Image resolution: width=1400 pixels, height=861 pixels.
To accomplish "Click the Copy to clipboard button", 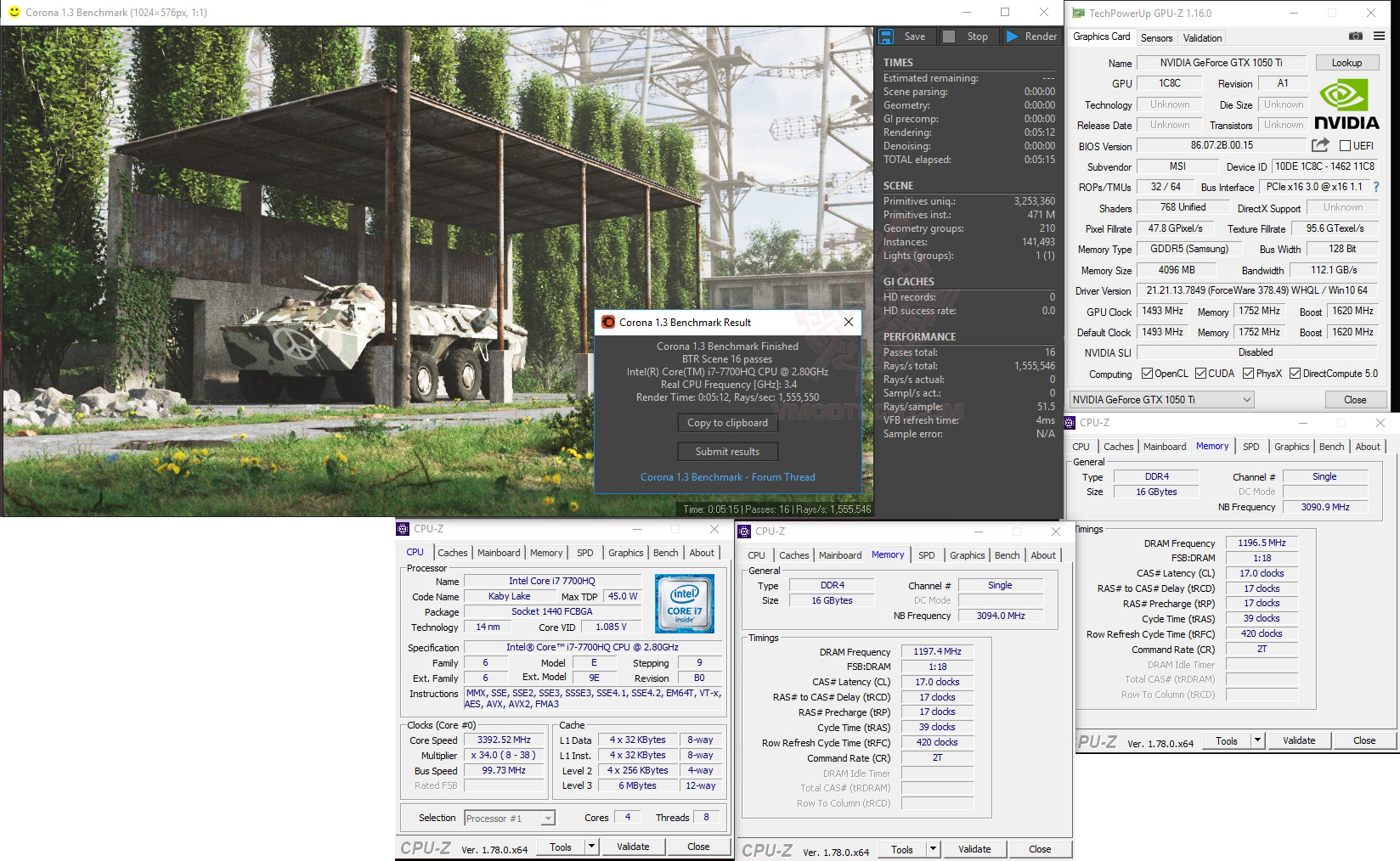I will [727, 423].
